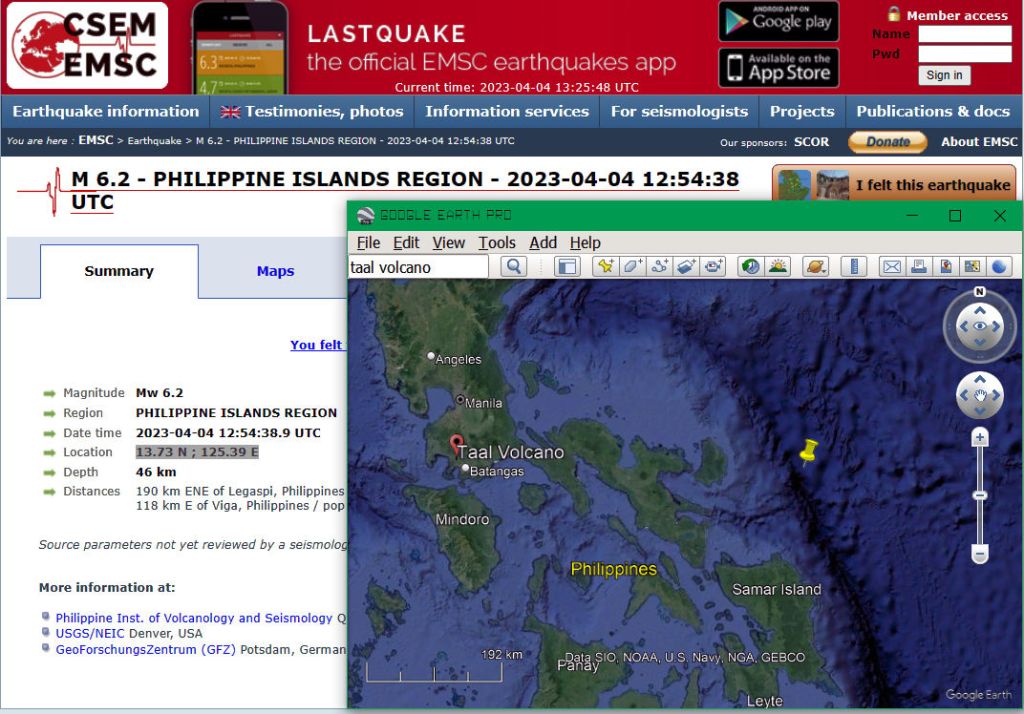Image resolution: width=1024 pixels, height=714 pixels.
Task: Select the Add Path tool
Action: [x=659, y=267]
